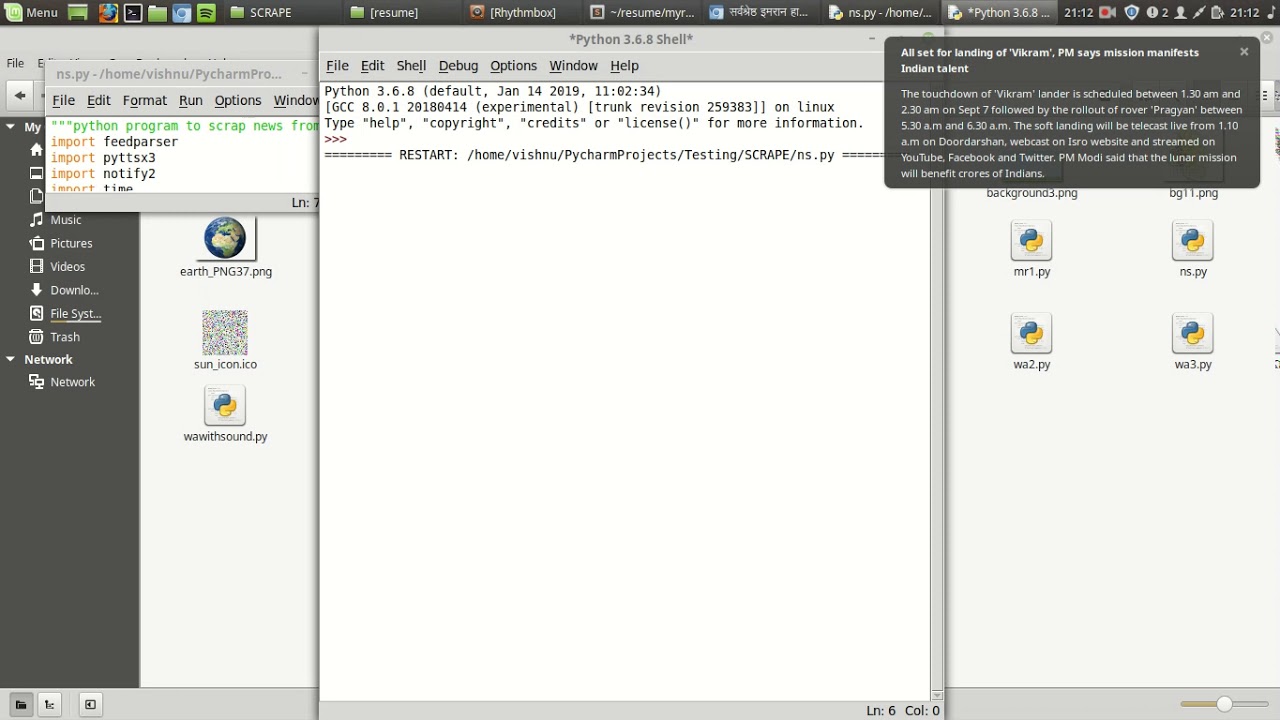The width and height of the screenshot is (1280, 720).
Task: Open the terminal launcher in panel
Action: pyautogui.click(x=132, y=13)
